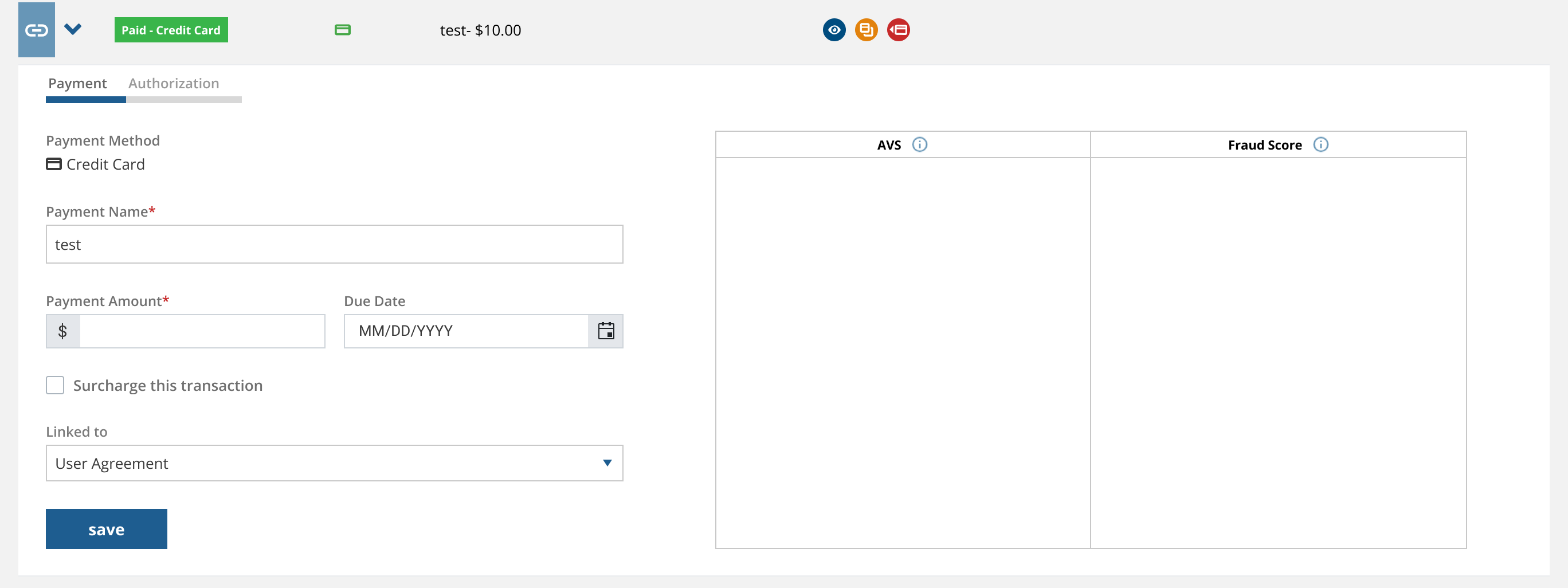Open the Linked to dropdown
Screen dimensions: 1568x588
click(x=334, y=463)
